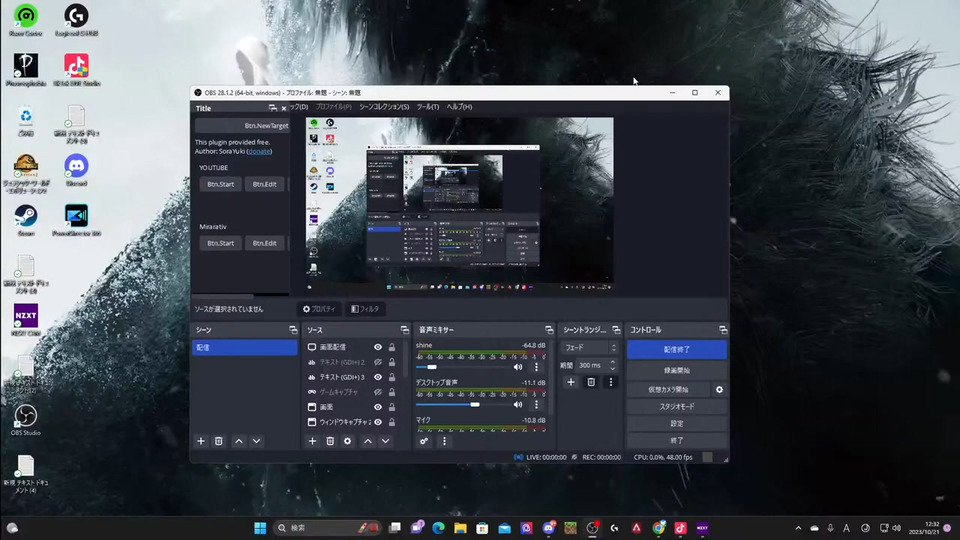Screen dimensions: 960x540
Task: Open transition properties three-dot menu
Action: pyautogui.click(x=610, y=382)
